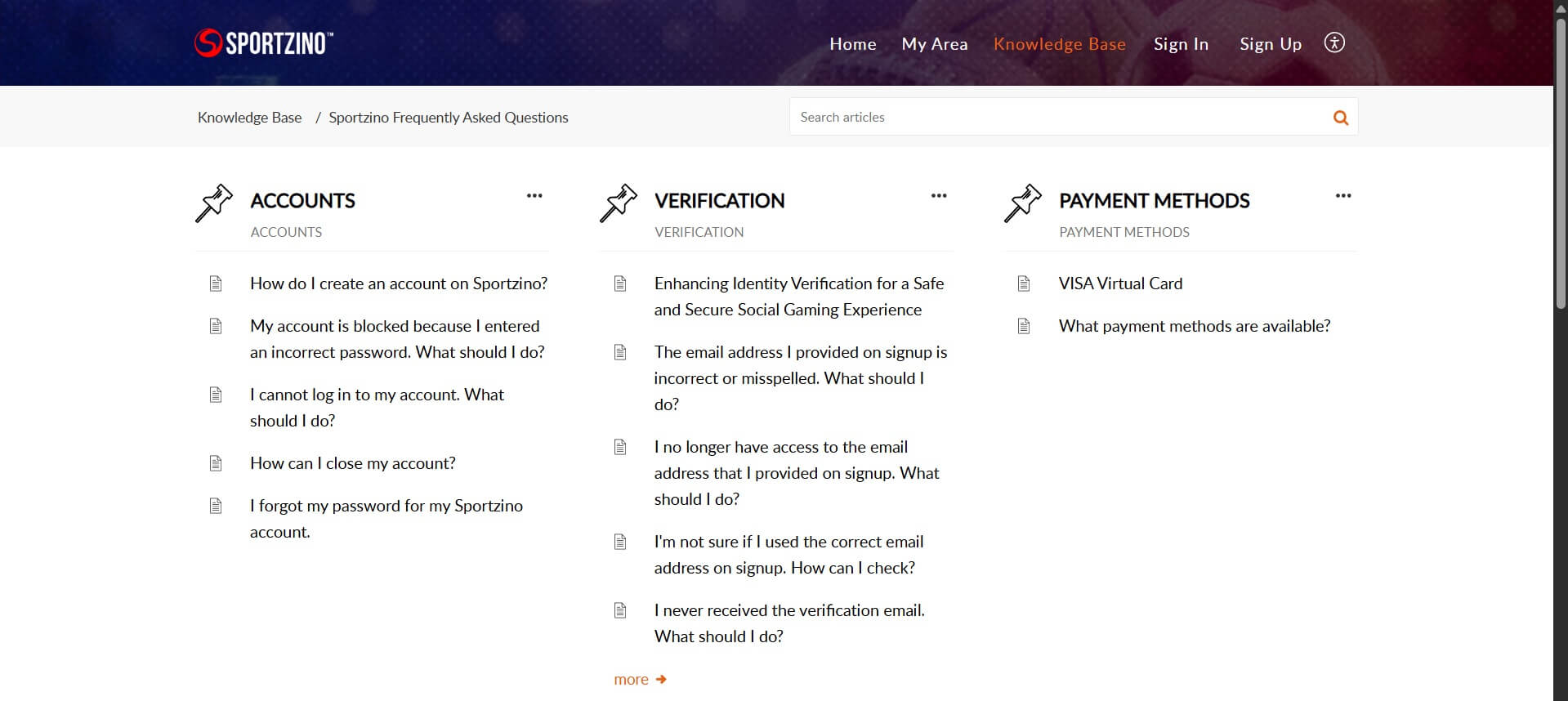This screenshot has height=701, width=1568.
Task: Click the pin icon beside PAYMENT METHODS
Action: pos(1023,203)
